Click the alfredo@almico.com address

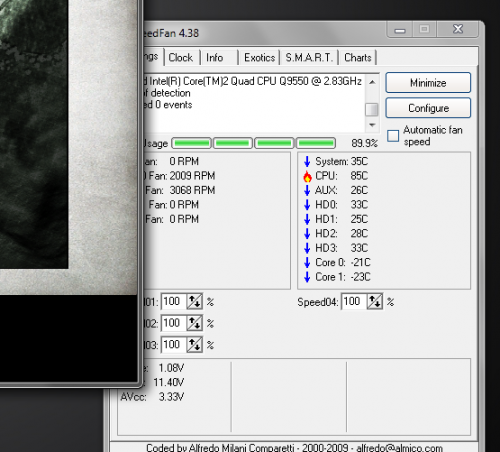pyautogui.click(x=399, y=447)
